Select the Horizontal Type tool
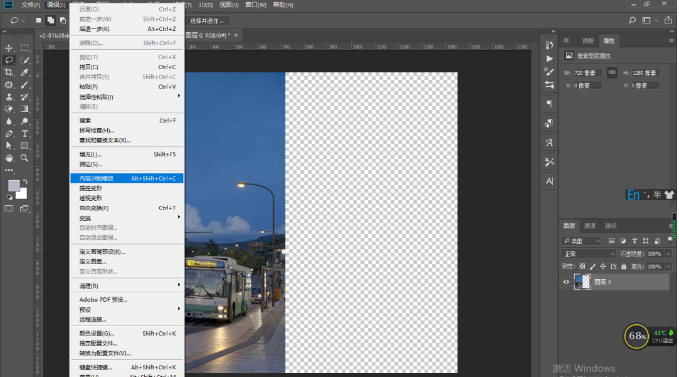The width and height of the screenshot is (679, 377). [x=25, y=134]
